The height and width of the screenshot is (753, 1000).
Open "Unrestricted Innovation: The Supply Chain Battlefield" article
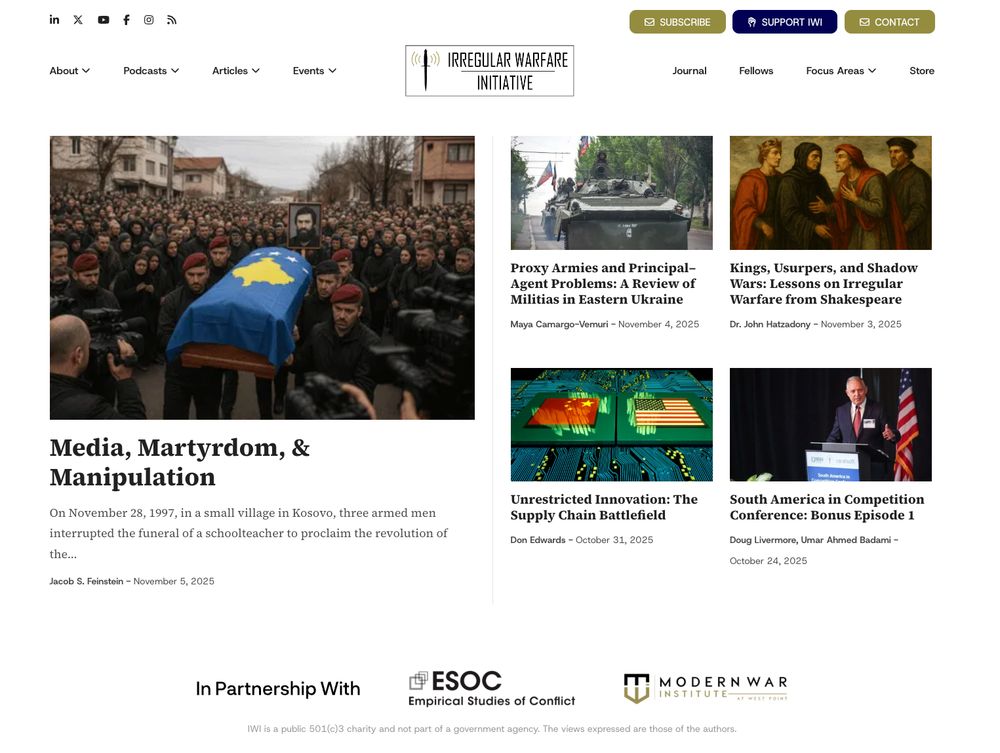[604, 508]
